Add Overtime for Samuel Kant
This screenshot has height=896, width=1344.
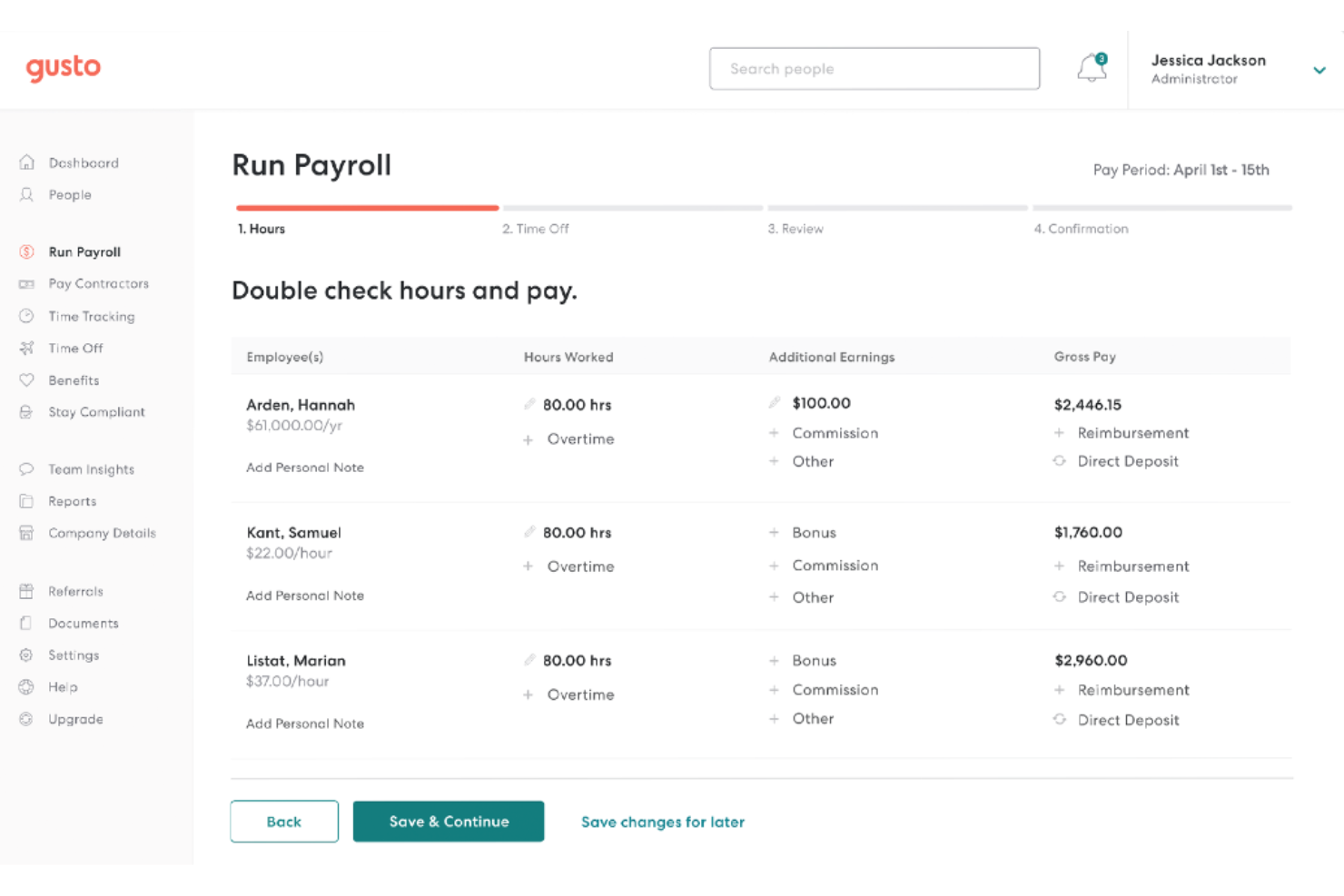coord(570,566)
